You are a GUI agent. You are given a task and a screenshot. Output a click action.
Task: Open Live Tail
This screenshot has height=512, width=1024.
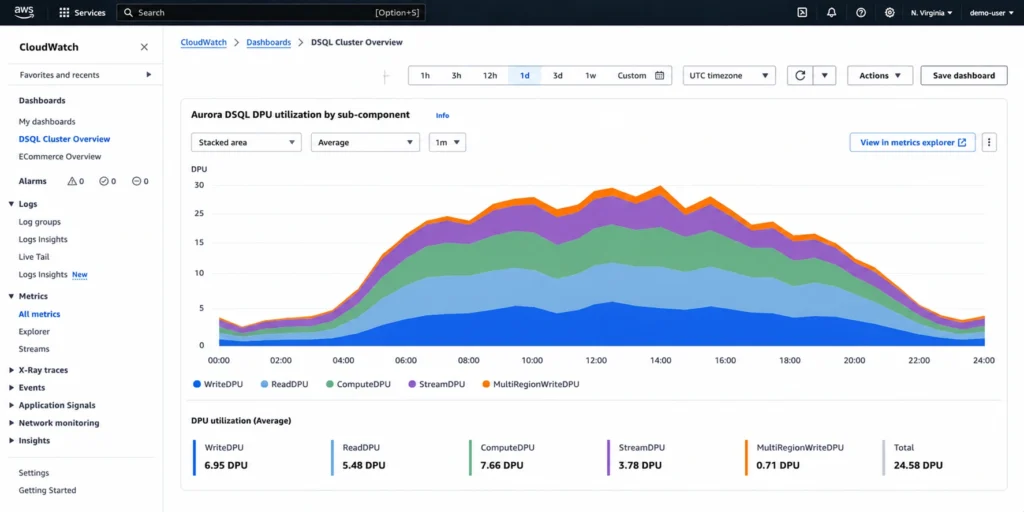[34, 257]
